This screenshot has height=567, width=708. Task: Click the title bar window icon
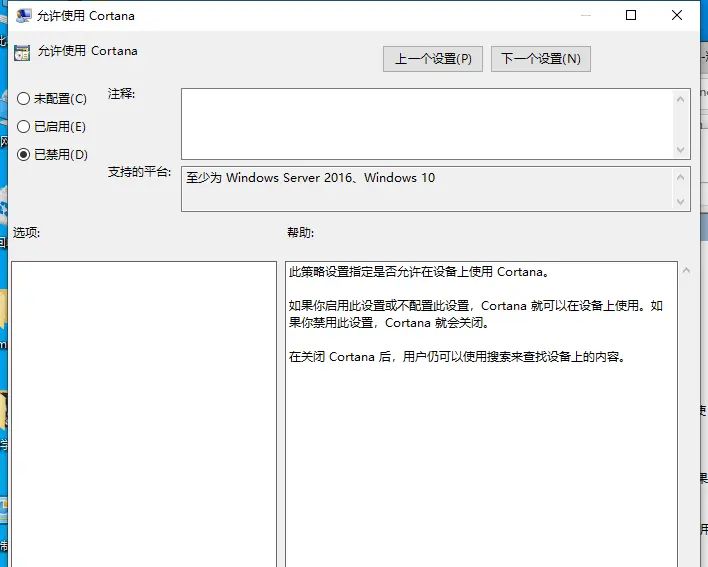23,16
